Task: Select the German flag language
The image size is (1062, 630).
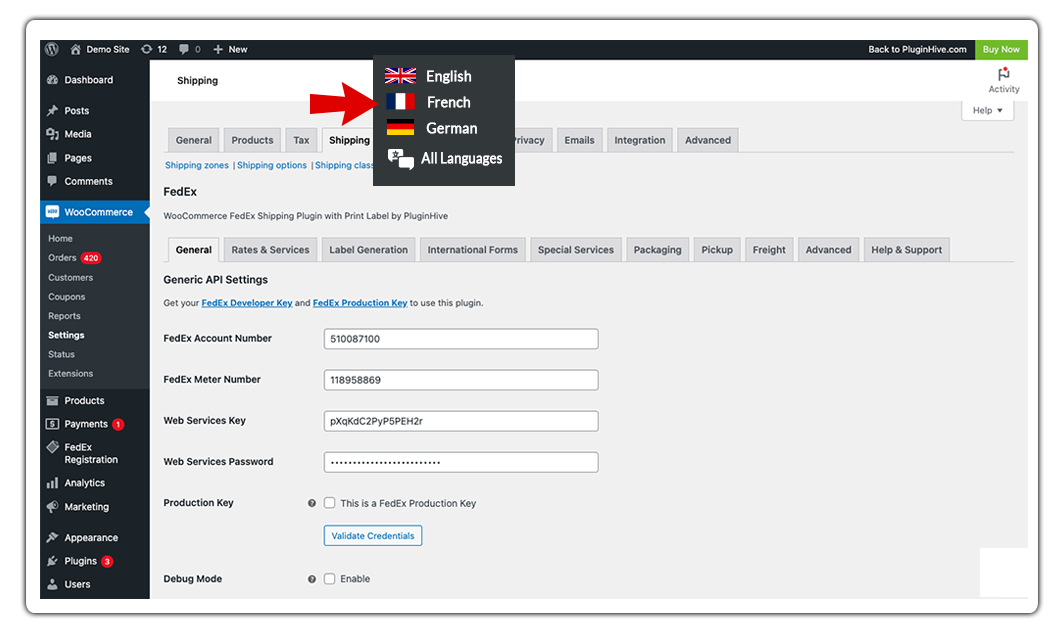Action: tap(400, 127)
